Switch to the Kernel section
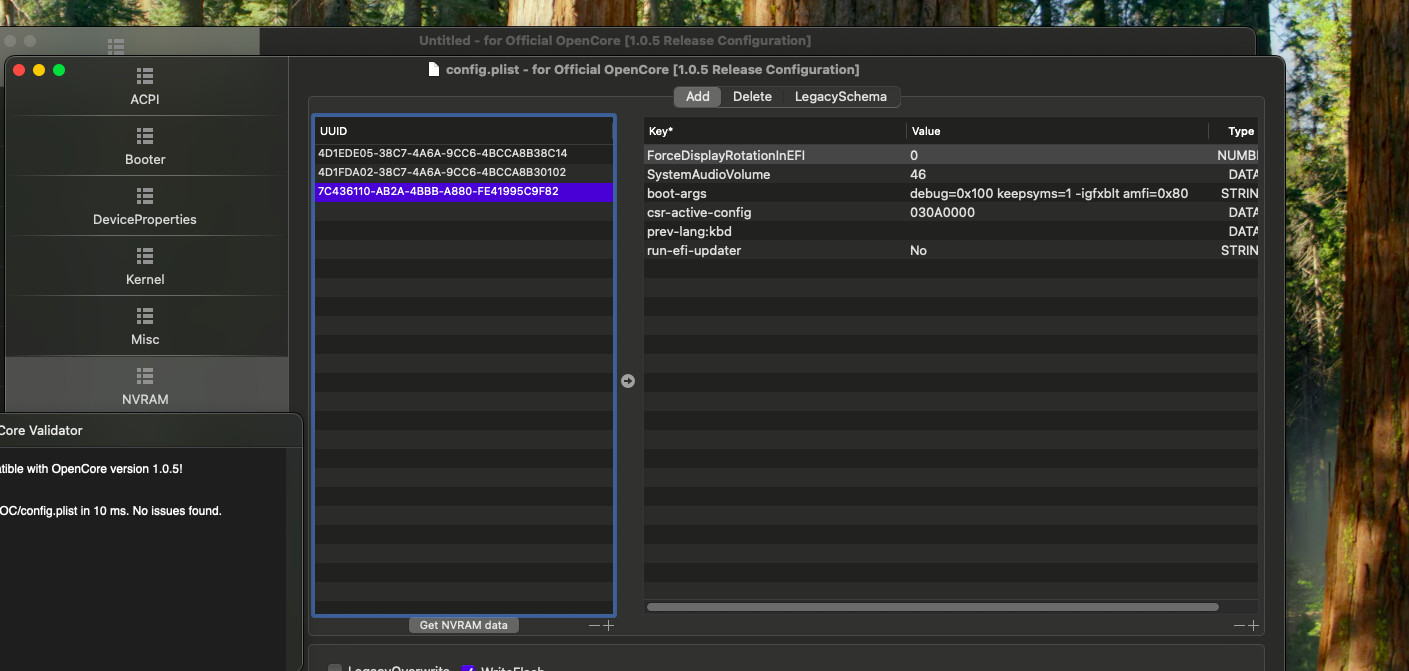This screenshot has width=1409, height=671. tap(145, 267)
